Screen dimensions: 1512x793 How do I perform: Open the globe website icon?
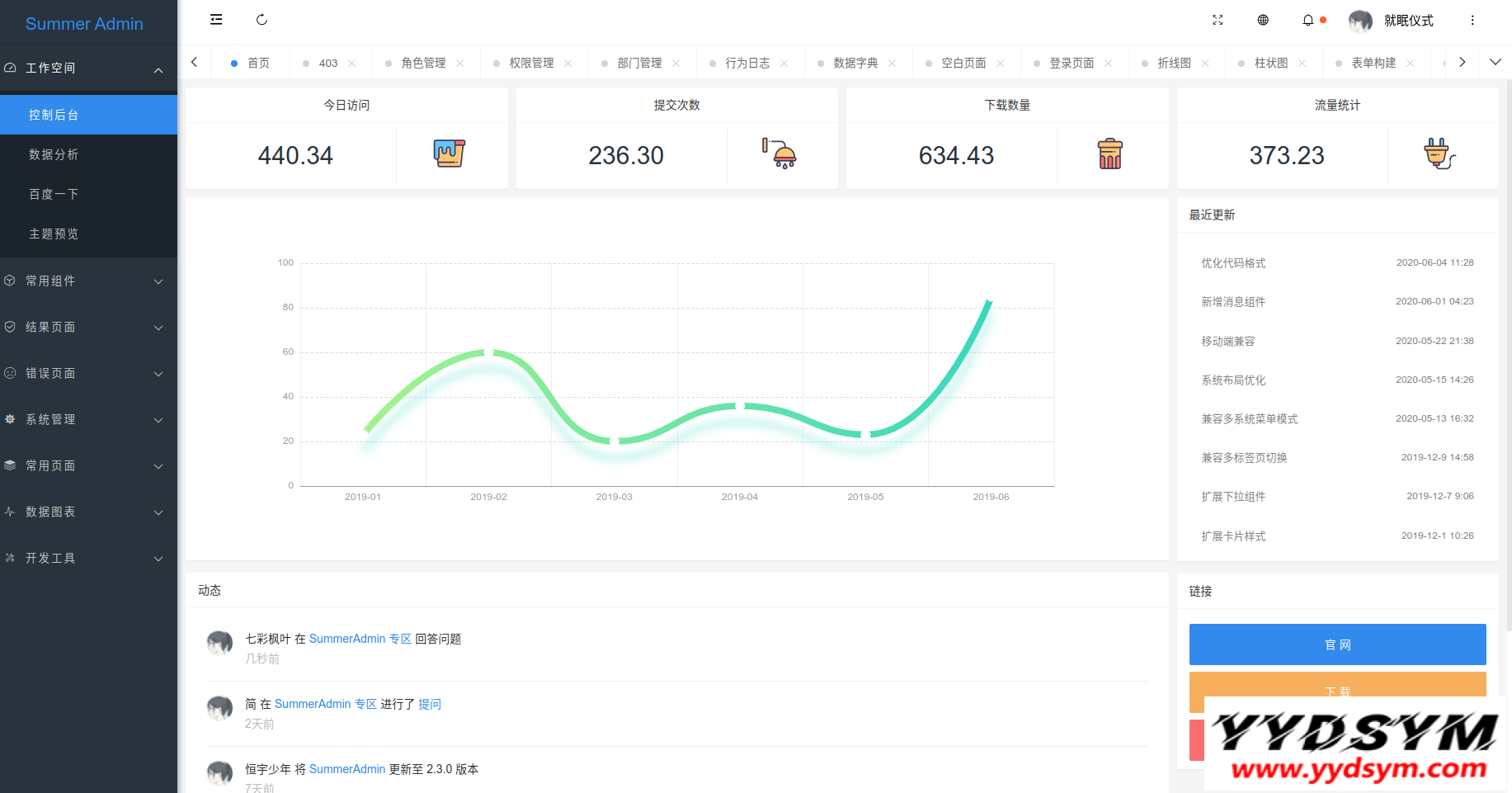(1263, 20)
